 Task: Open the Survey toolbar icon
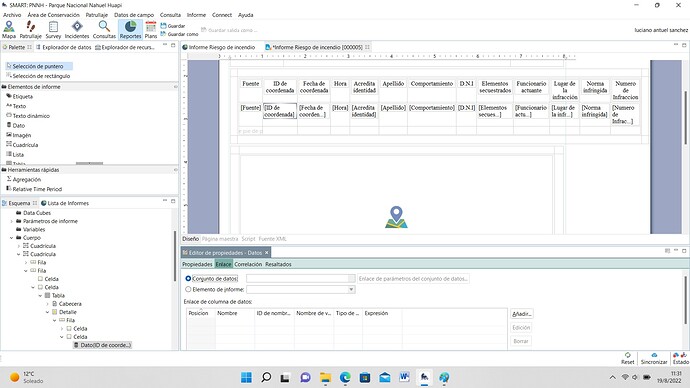[53, 29]
